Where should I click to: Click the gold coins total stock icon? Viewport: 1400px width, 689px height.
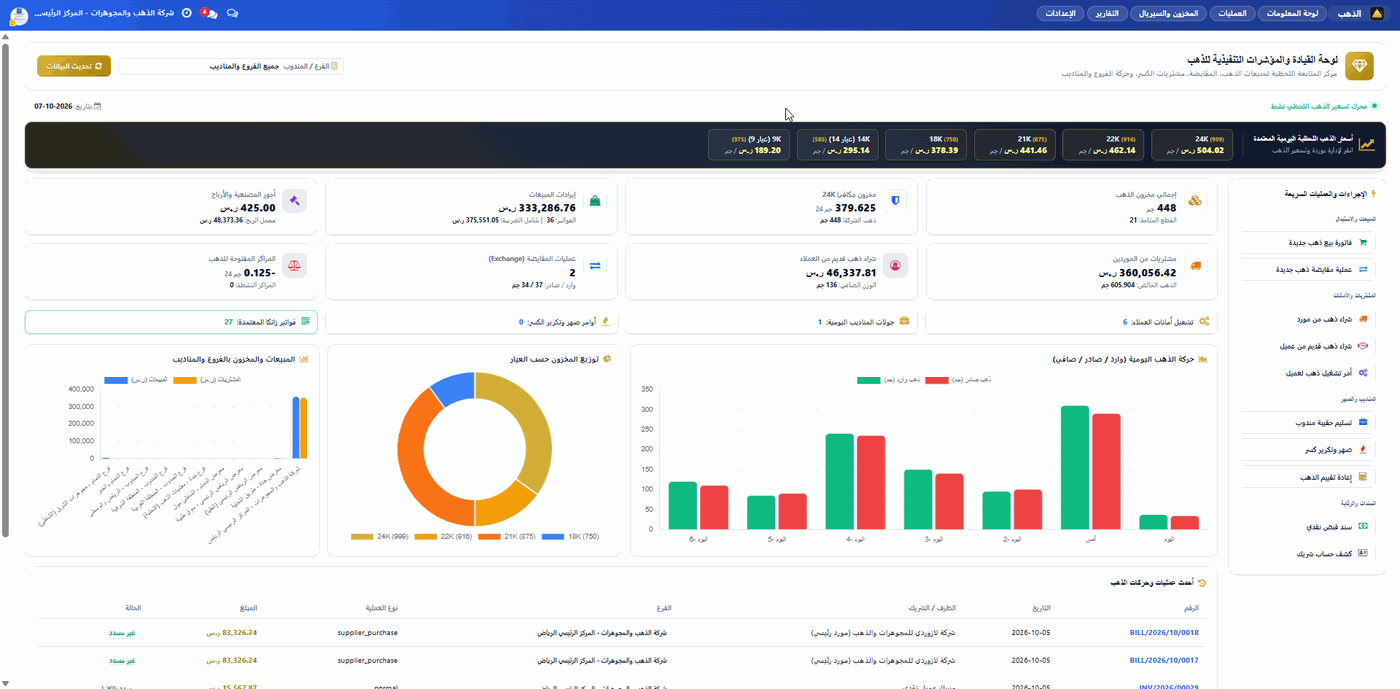pos(1195,200)
